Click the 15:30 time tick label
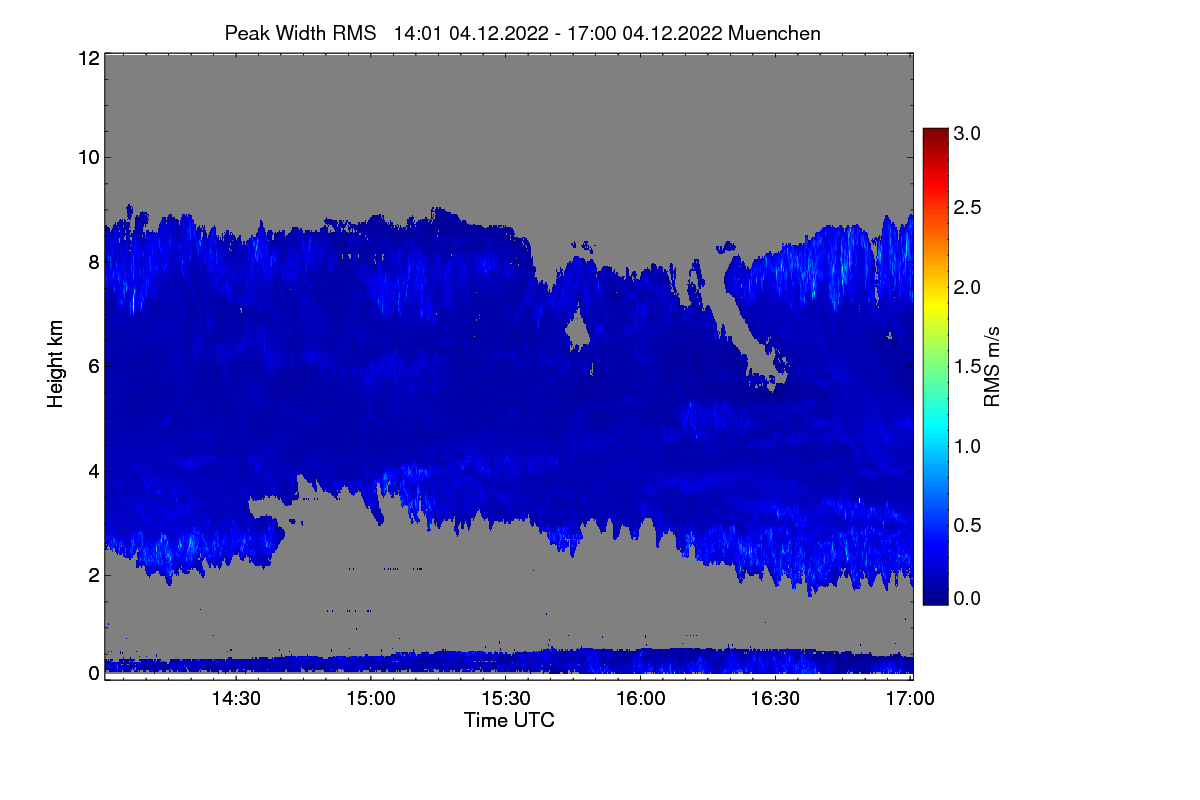 [506, 698]
